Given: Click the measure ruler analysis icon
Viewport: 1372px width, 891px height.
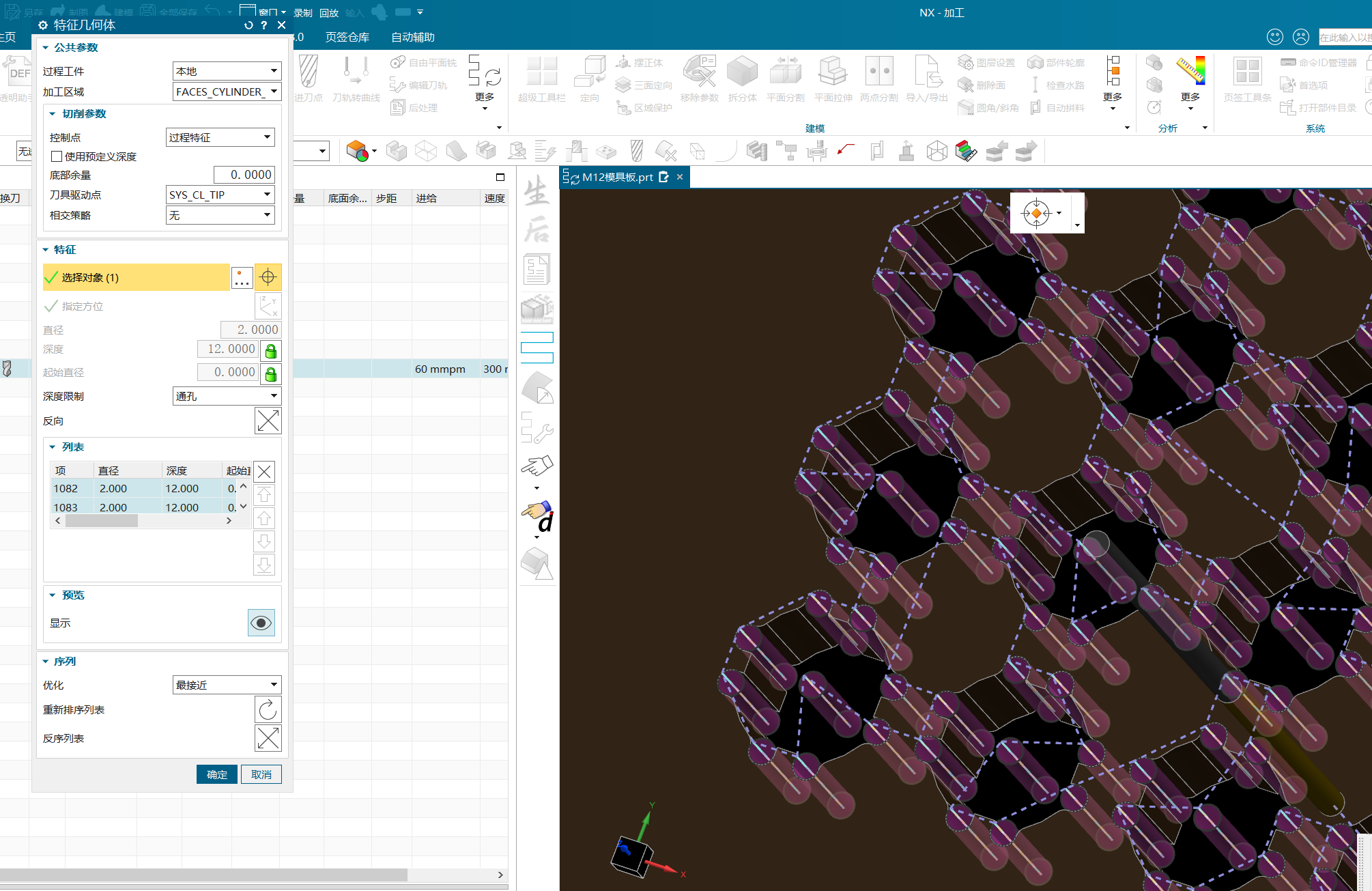Looking at the screenshot, I should 1190,70.
